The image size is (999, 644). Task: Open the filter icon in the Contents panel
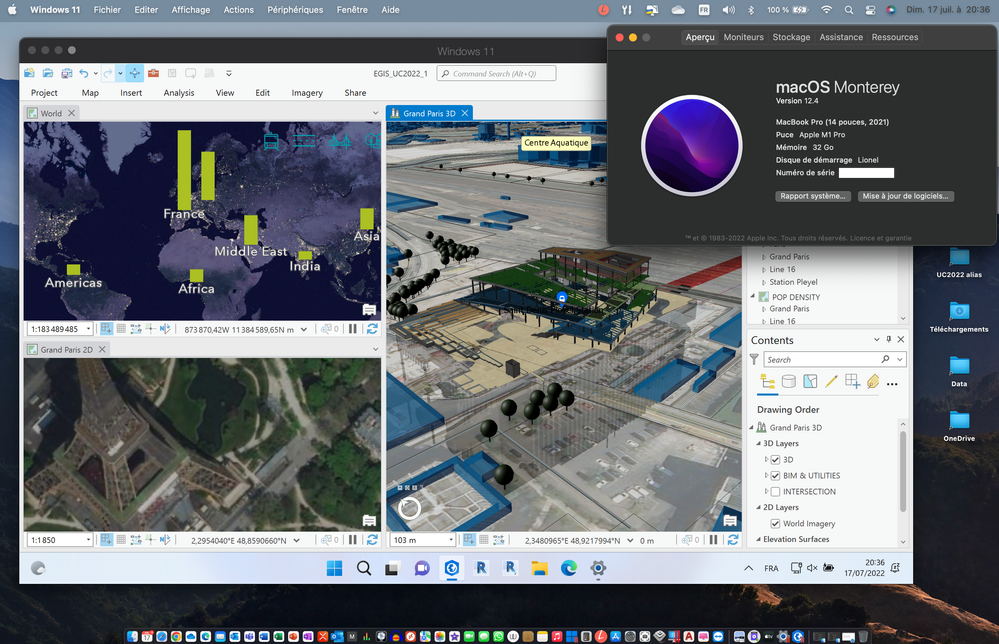click(755, 359)
